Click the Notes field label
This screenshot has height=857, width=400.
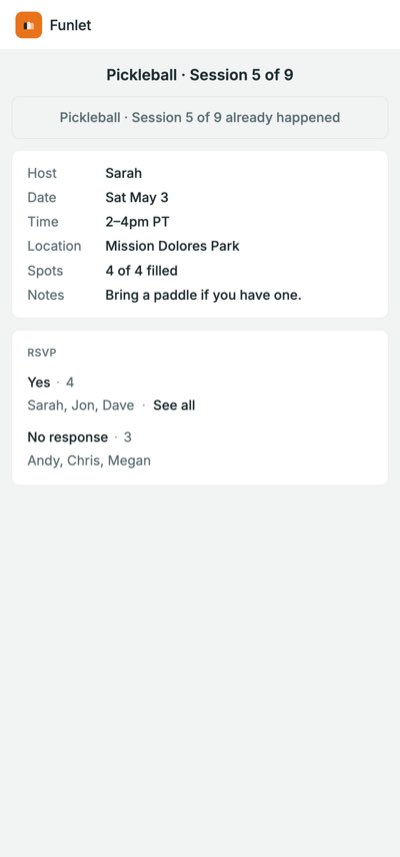(x=46, y=295)
